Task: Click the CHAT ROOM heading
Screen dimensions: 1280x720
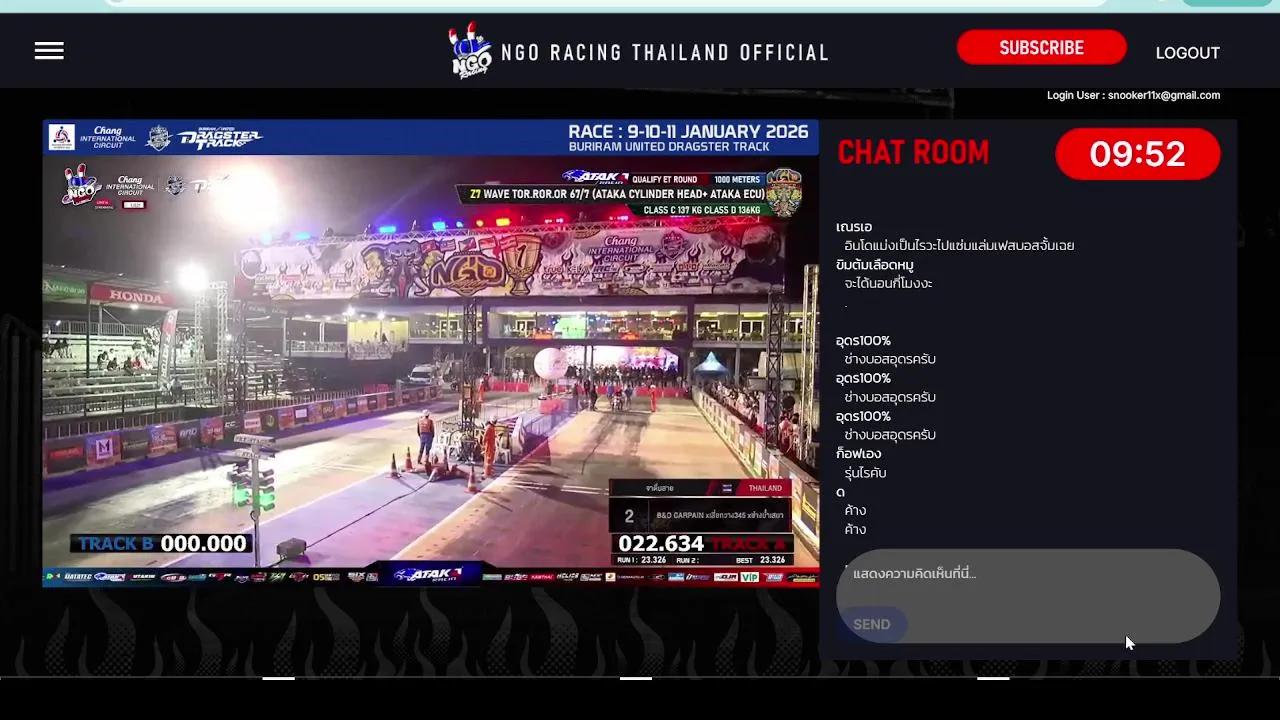Action: click(913, 153)
